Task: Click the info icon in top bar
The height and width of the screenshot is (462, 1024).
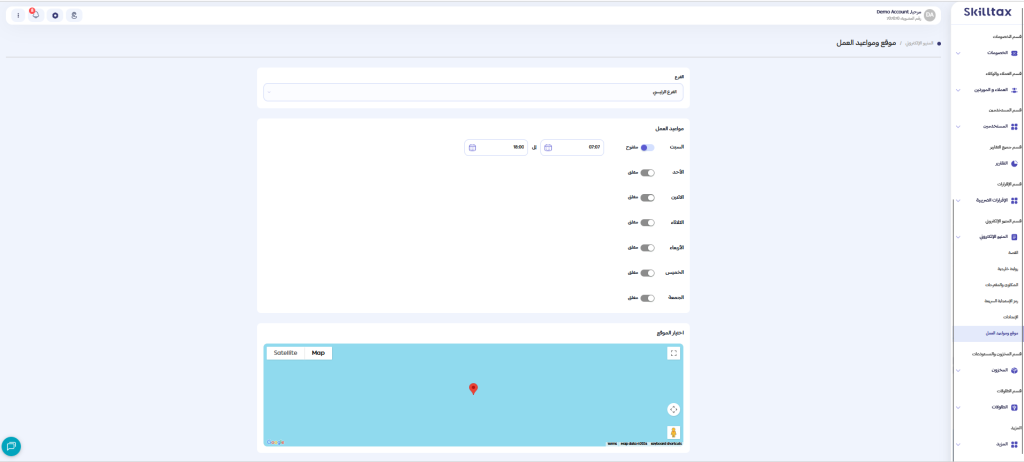Action: pos(18,15)
